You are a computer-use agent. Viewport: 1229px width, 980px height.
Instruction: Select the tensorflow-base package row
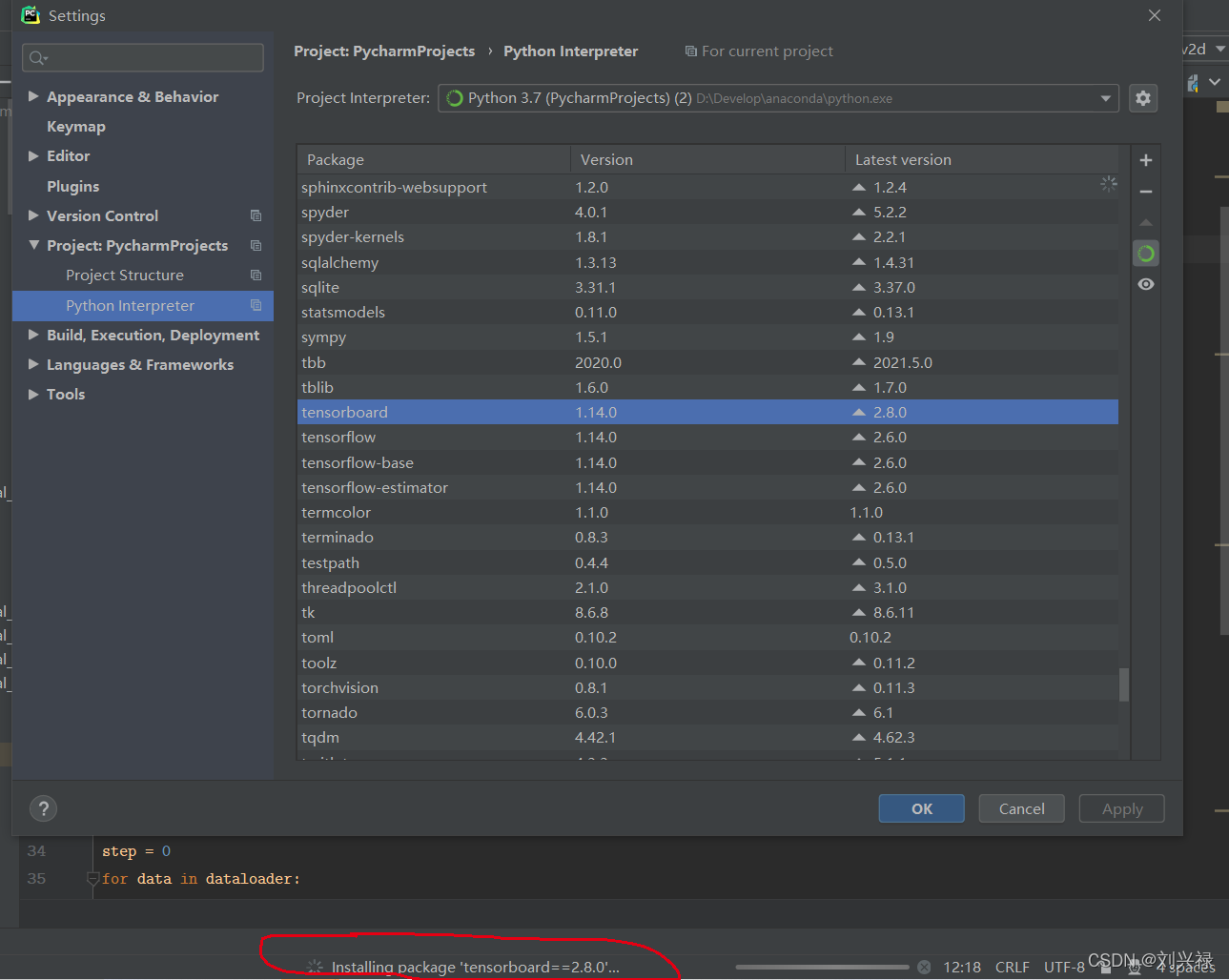point(707,462)
